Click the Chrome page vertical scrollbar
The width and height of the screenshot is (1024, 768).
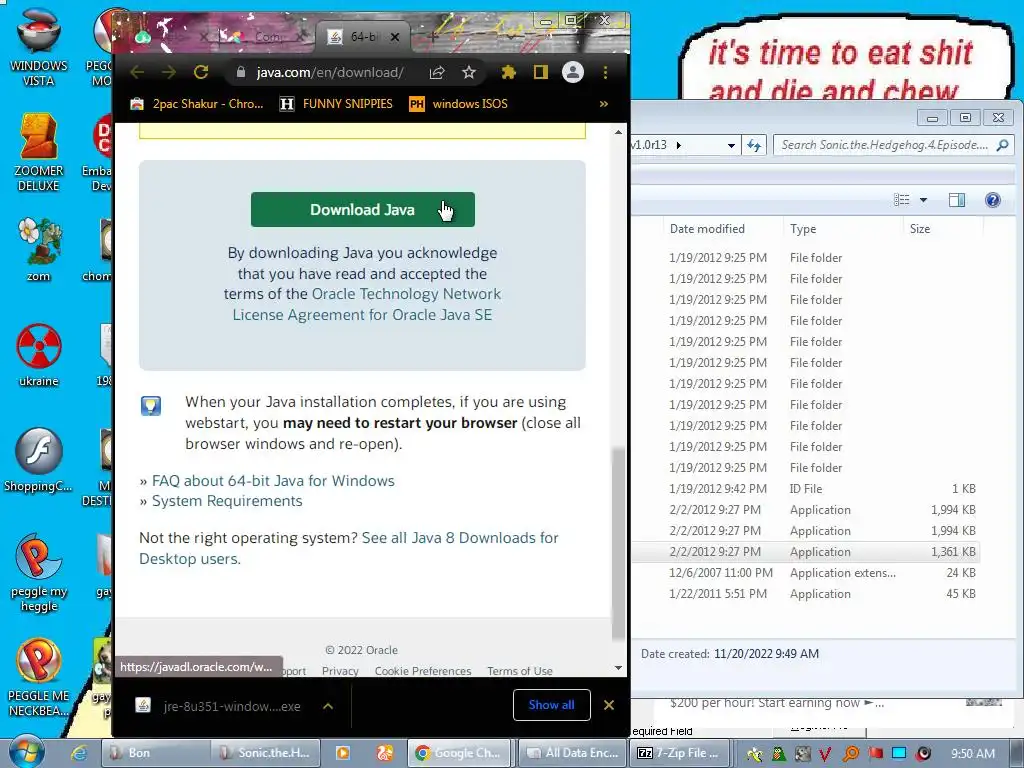coord(618,545)
